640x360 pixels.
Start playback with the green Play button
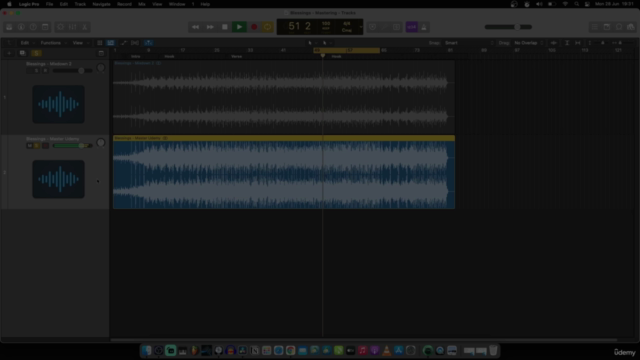pos(239,27)
